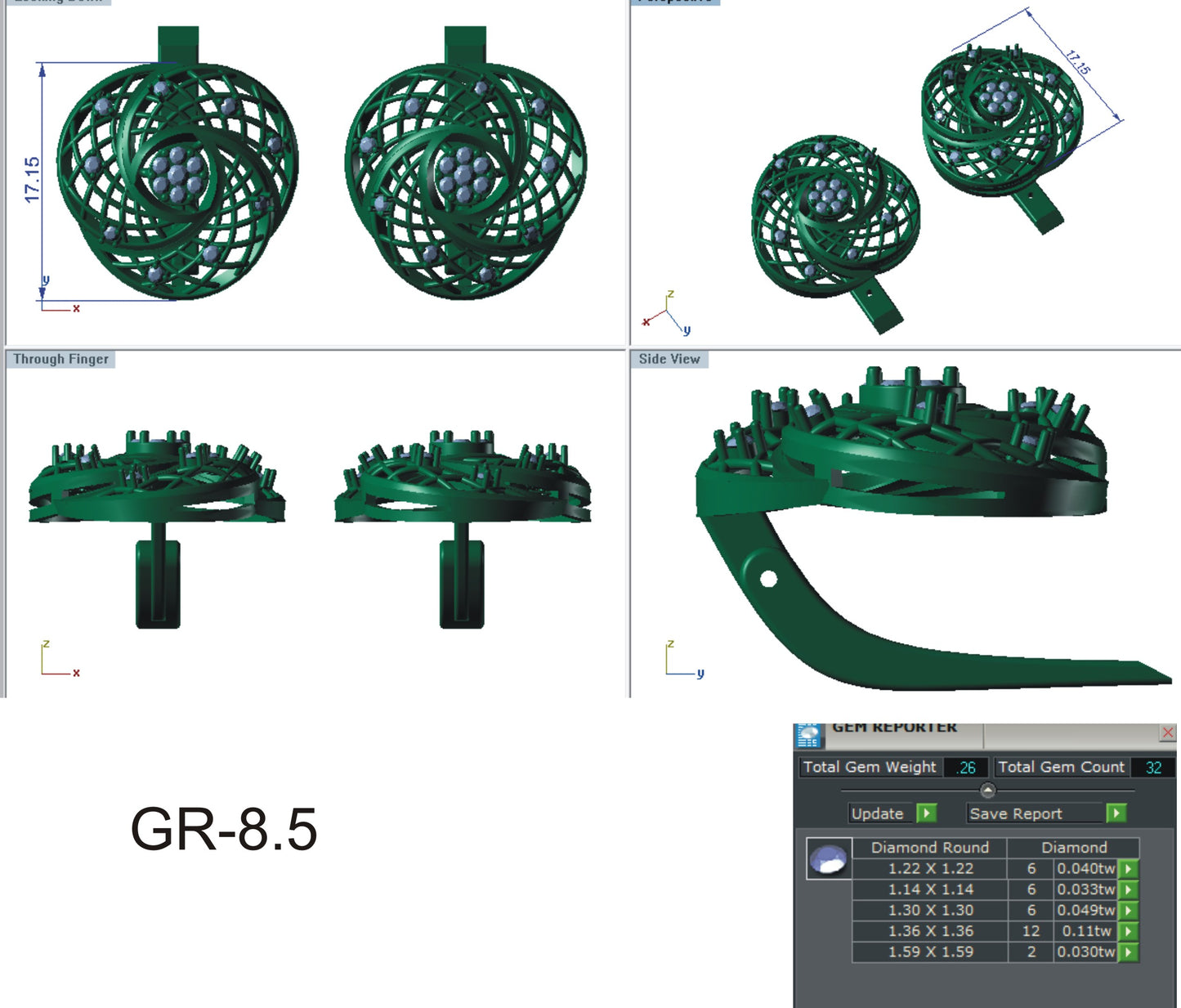This screenshot has width=1181, height=1008.
Task: Click the Update button label
Action: click(878, 813)
